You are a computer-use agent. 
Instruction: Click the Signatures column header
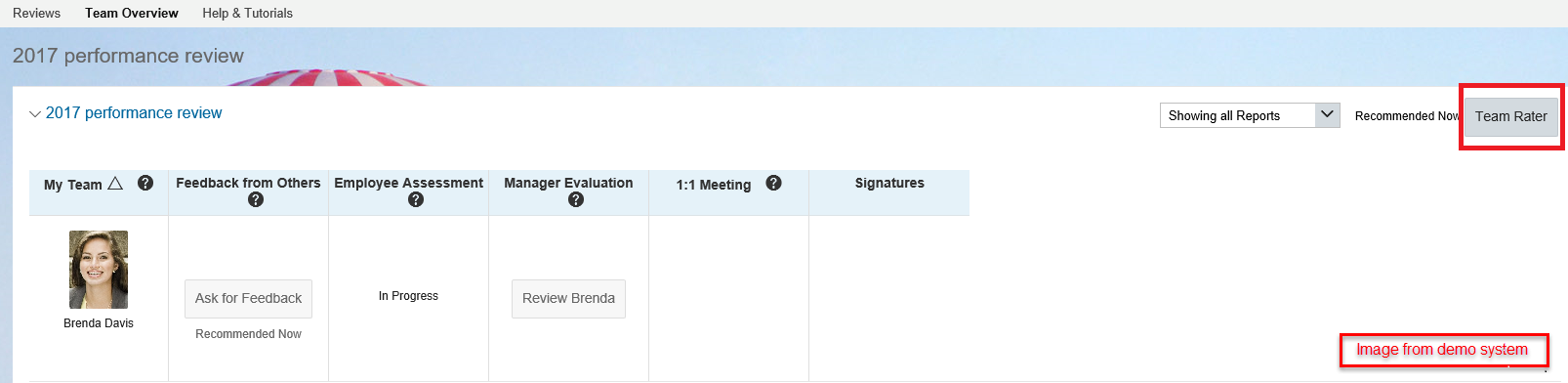(889, 183)
